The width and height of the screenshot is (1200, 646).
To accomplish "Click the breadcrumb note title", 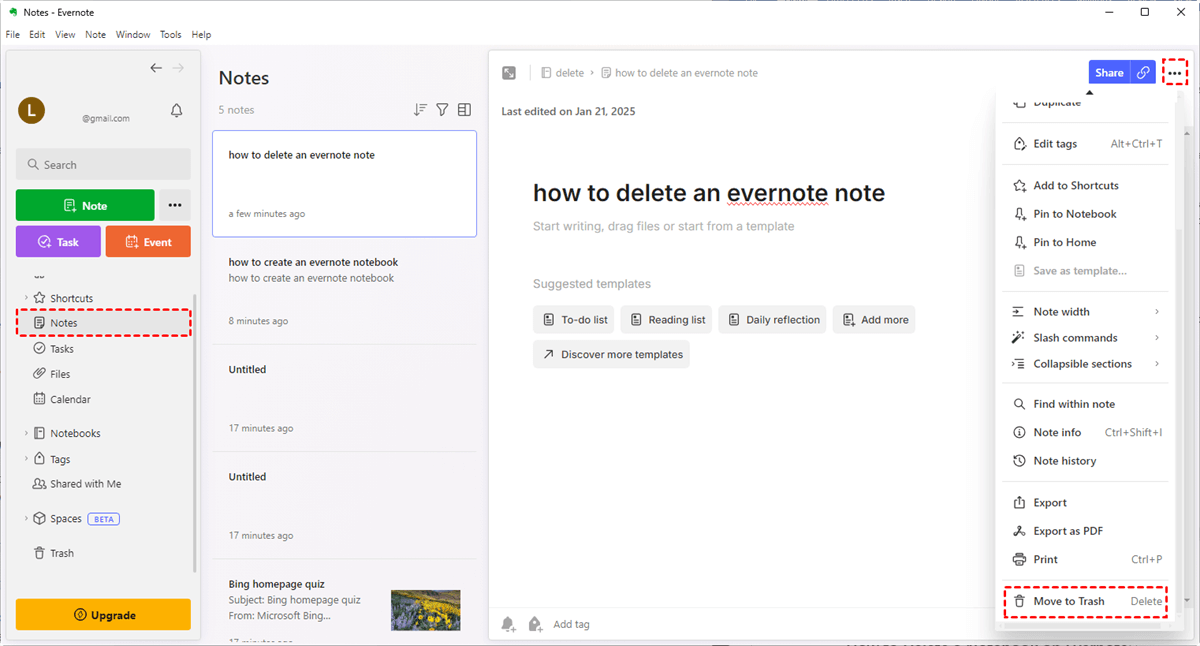I will pyautogui.click(x=679, y=73).
